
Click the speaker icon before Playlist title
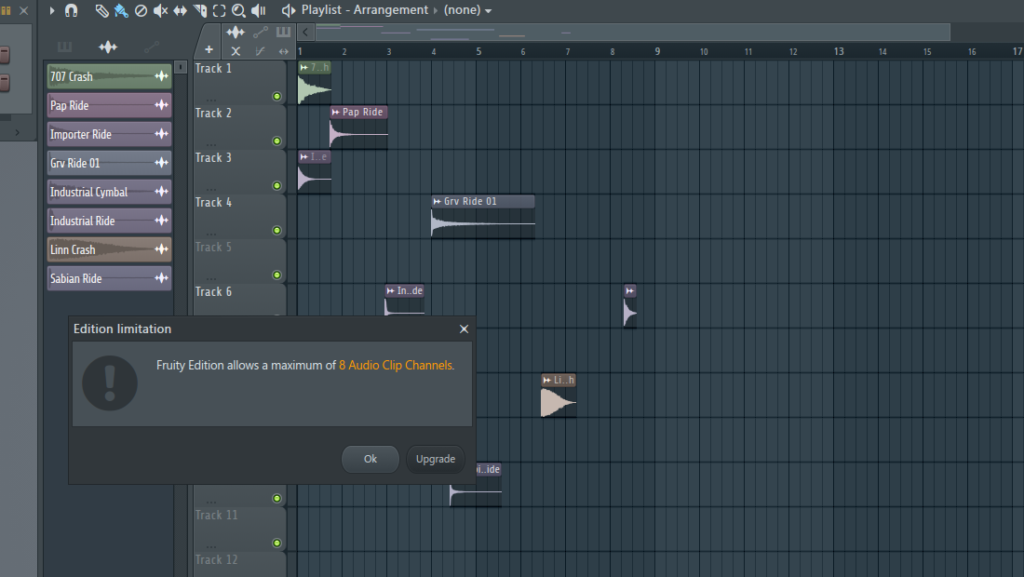pyautogui.click(x=288, y=10)
